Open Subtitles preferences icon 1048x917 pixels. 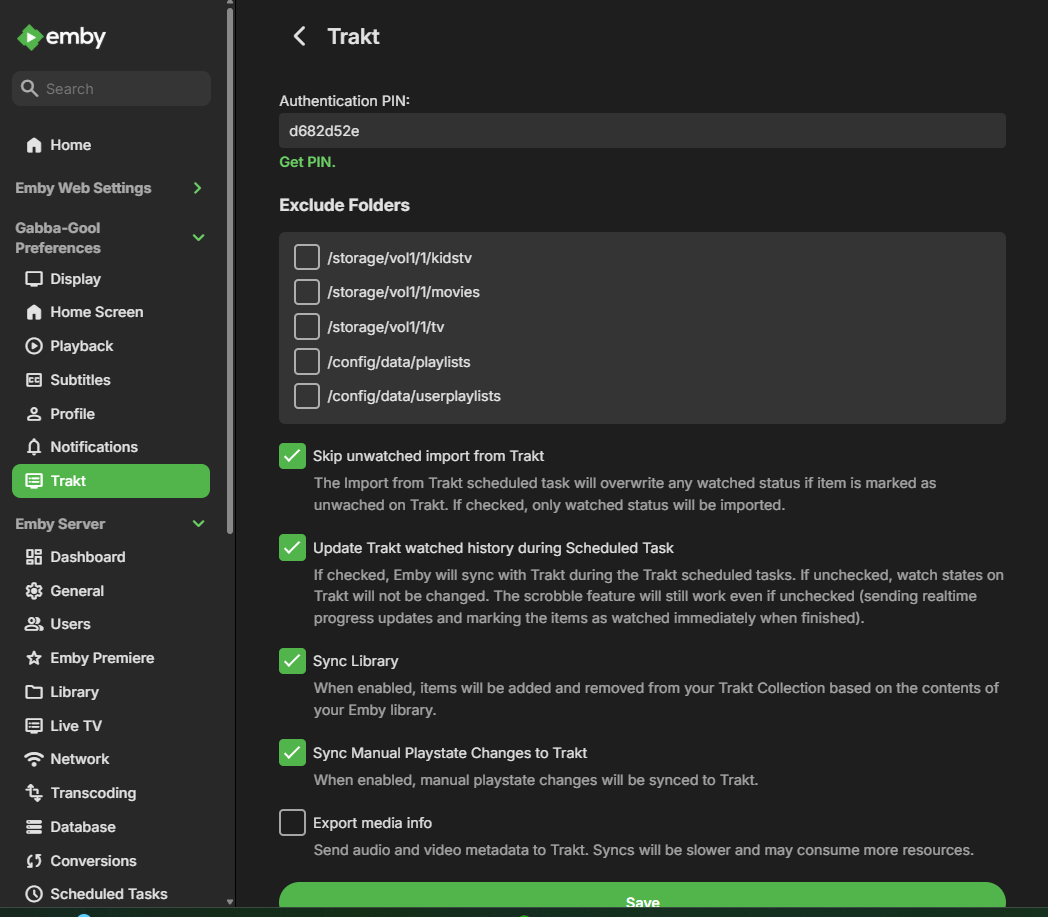point(34,380)
